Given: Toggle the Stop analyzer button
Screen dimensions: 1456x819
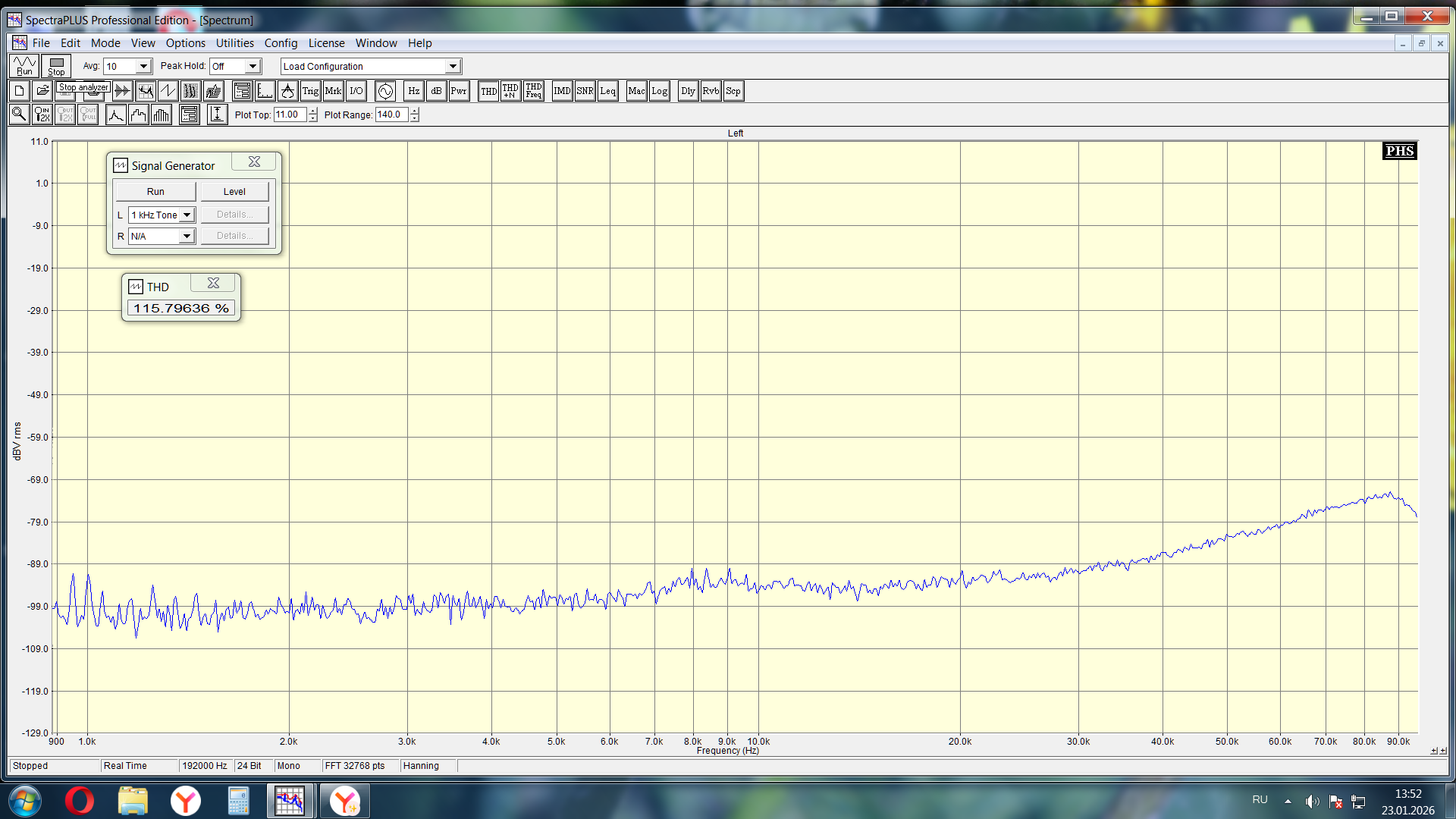Looking at the screenshot, I should tap(56, 66).
